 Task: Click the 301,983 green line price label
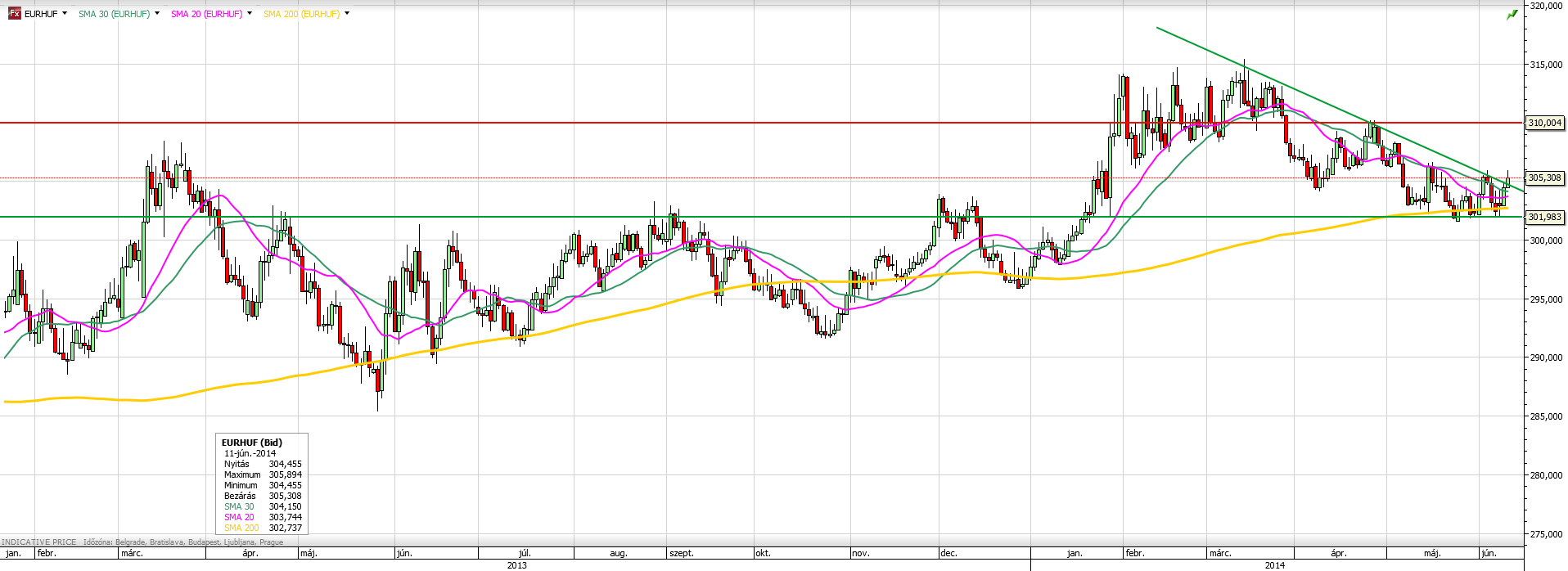[x=1544, y=217]
